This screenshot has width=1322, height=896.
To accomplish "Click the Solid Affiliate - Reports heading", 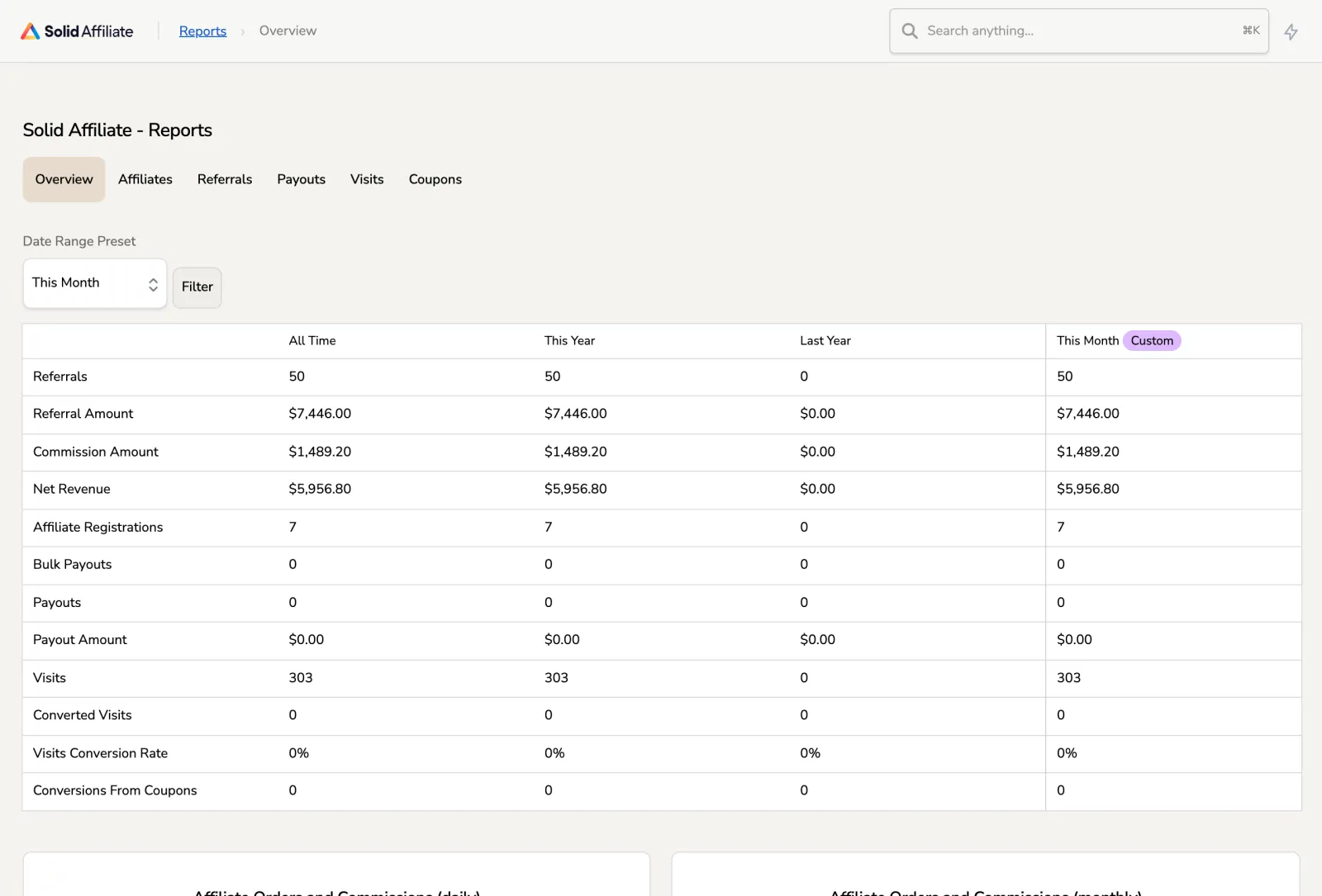I will click(117, 130).
